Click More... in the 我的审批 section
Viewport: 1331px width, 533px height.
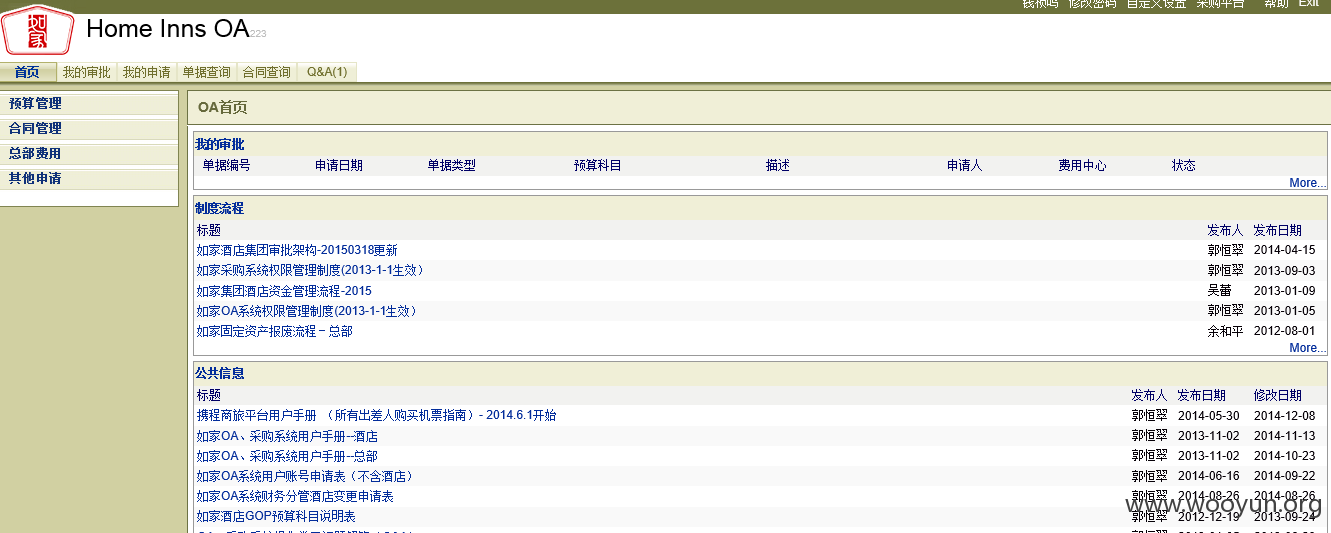coord(1308,183)
